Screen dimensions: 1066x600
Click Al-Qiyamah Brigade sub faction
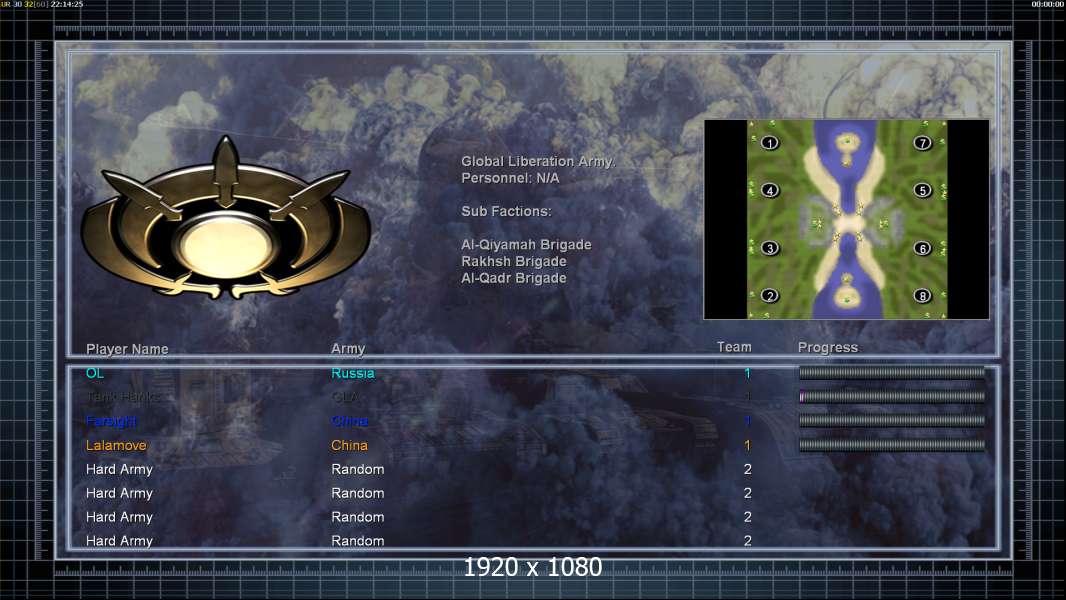(x=526, y=245)
